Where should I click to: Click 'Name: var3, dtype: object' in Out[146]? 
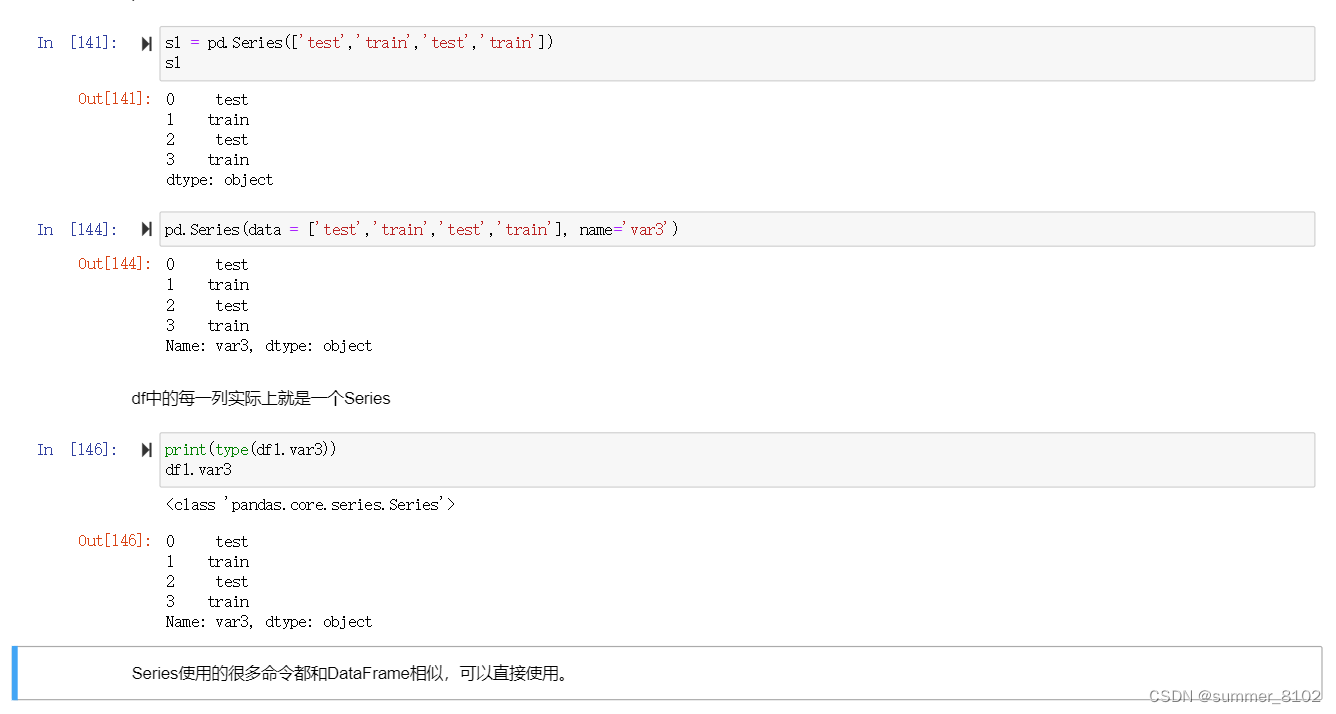[269, 622]
